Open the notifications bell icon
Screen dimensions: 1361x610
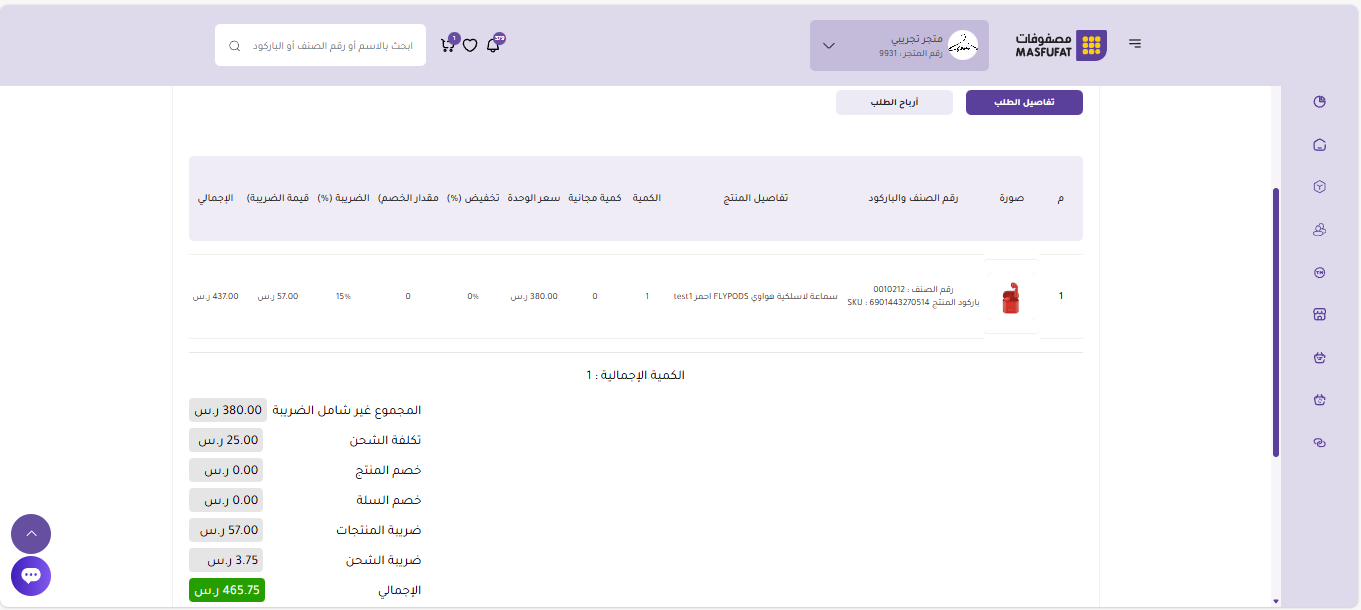pos(493,45)
